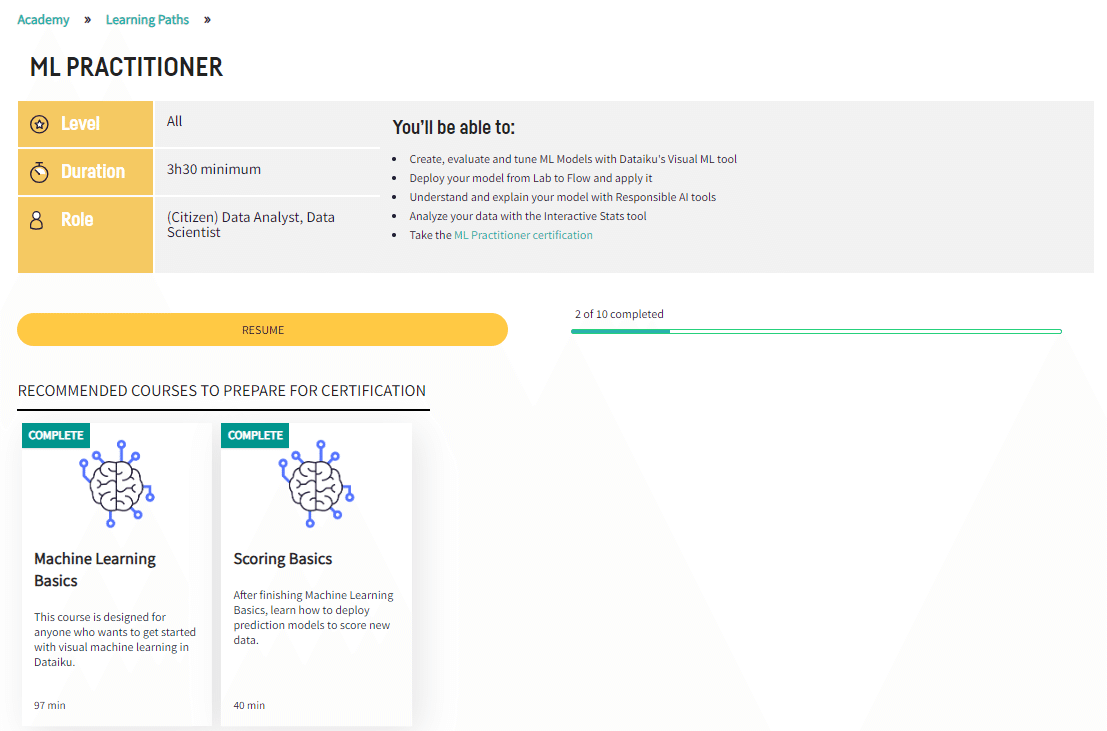Open the Scoring Basics course card
1107x731 pixels.
tap(316, 573)
